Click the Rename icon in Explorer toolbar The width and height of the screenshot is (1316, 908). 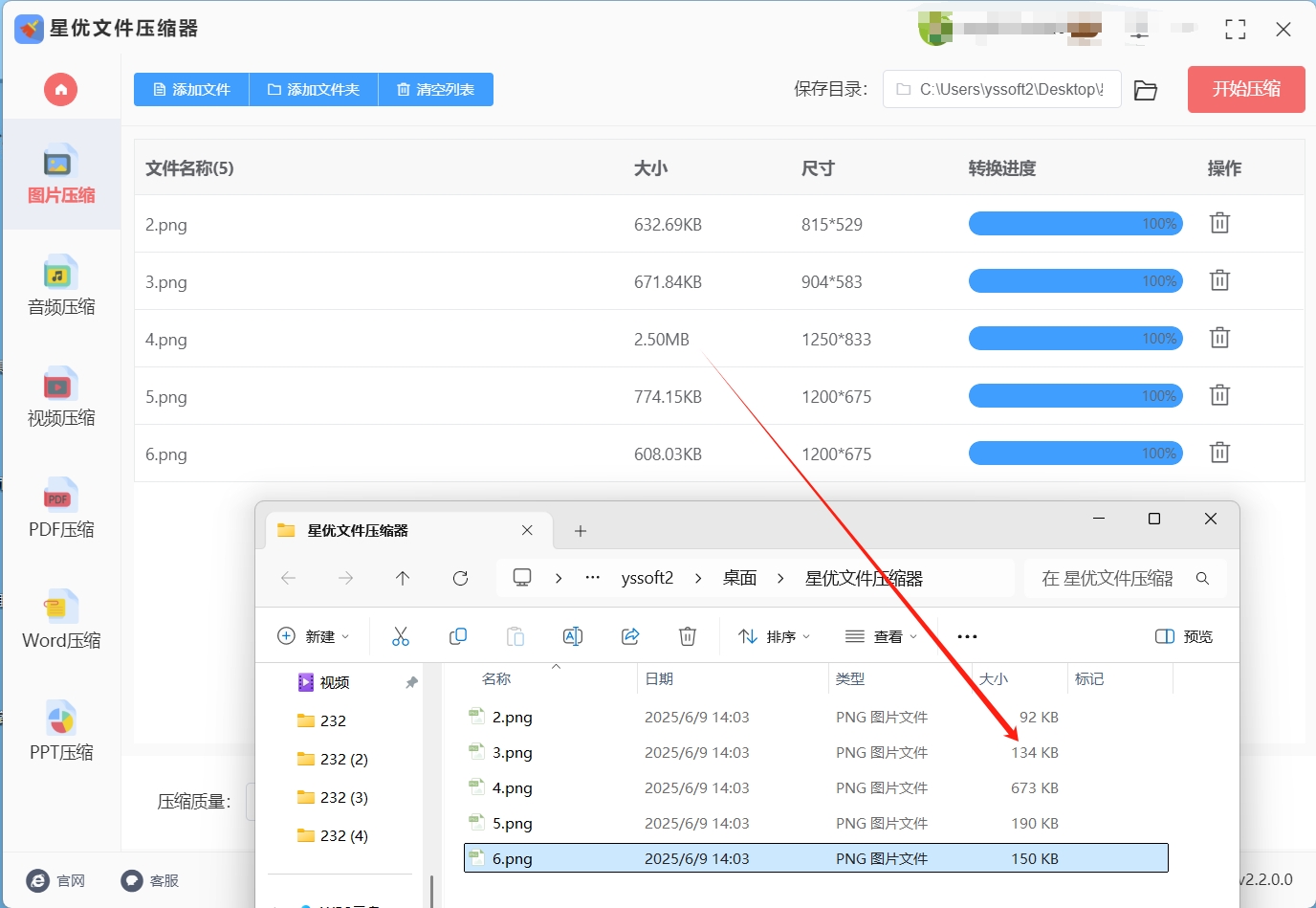pos(573,636)
